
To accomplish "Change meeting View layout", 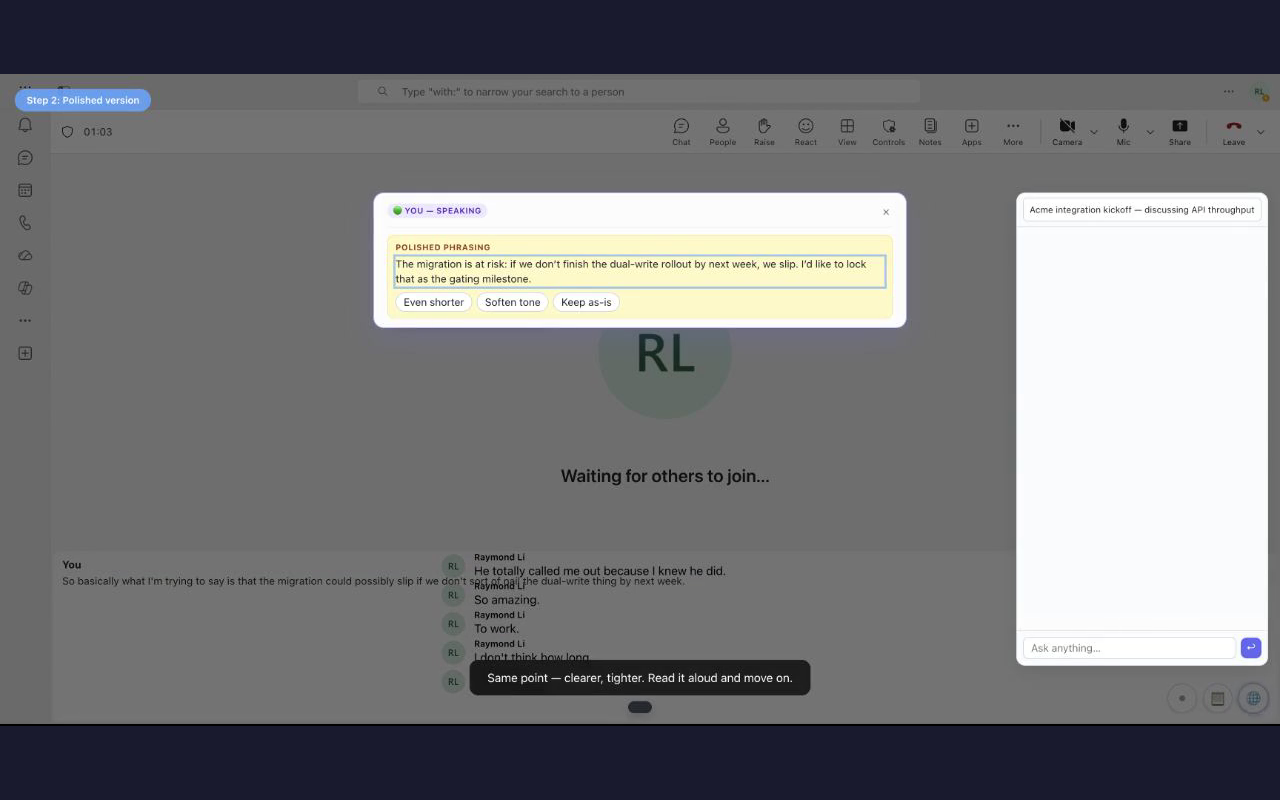I will [x=847, y=131].
